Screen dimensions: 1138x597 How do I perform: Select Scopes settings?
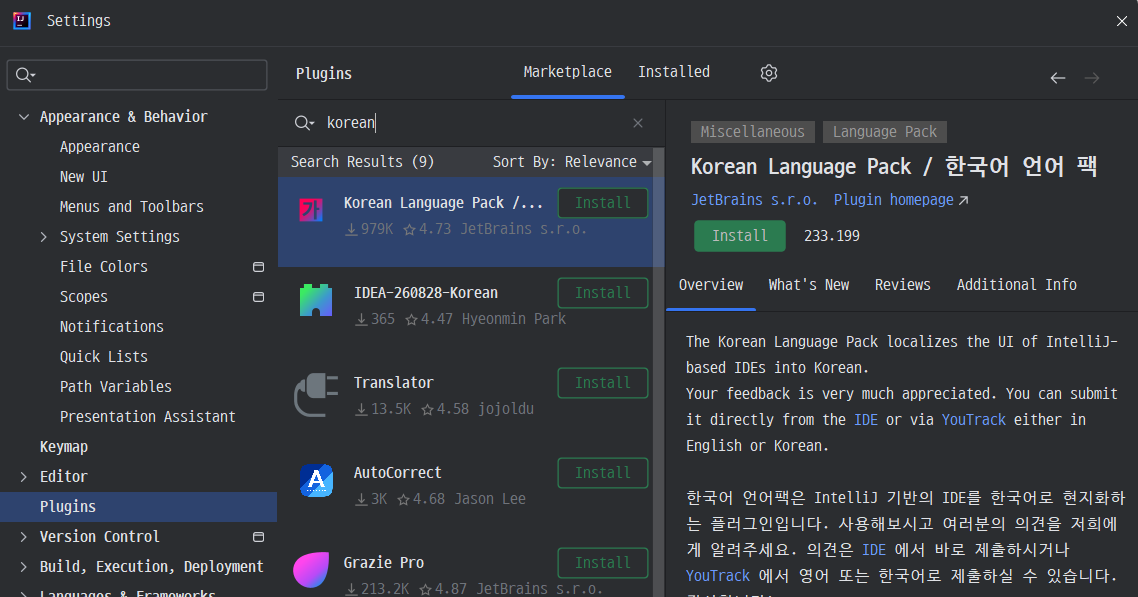(x=83, y=297)
